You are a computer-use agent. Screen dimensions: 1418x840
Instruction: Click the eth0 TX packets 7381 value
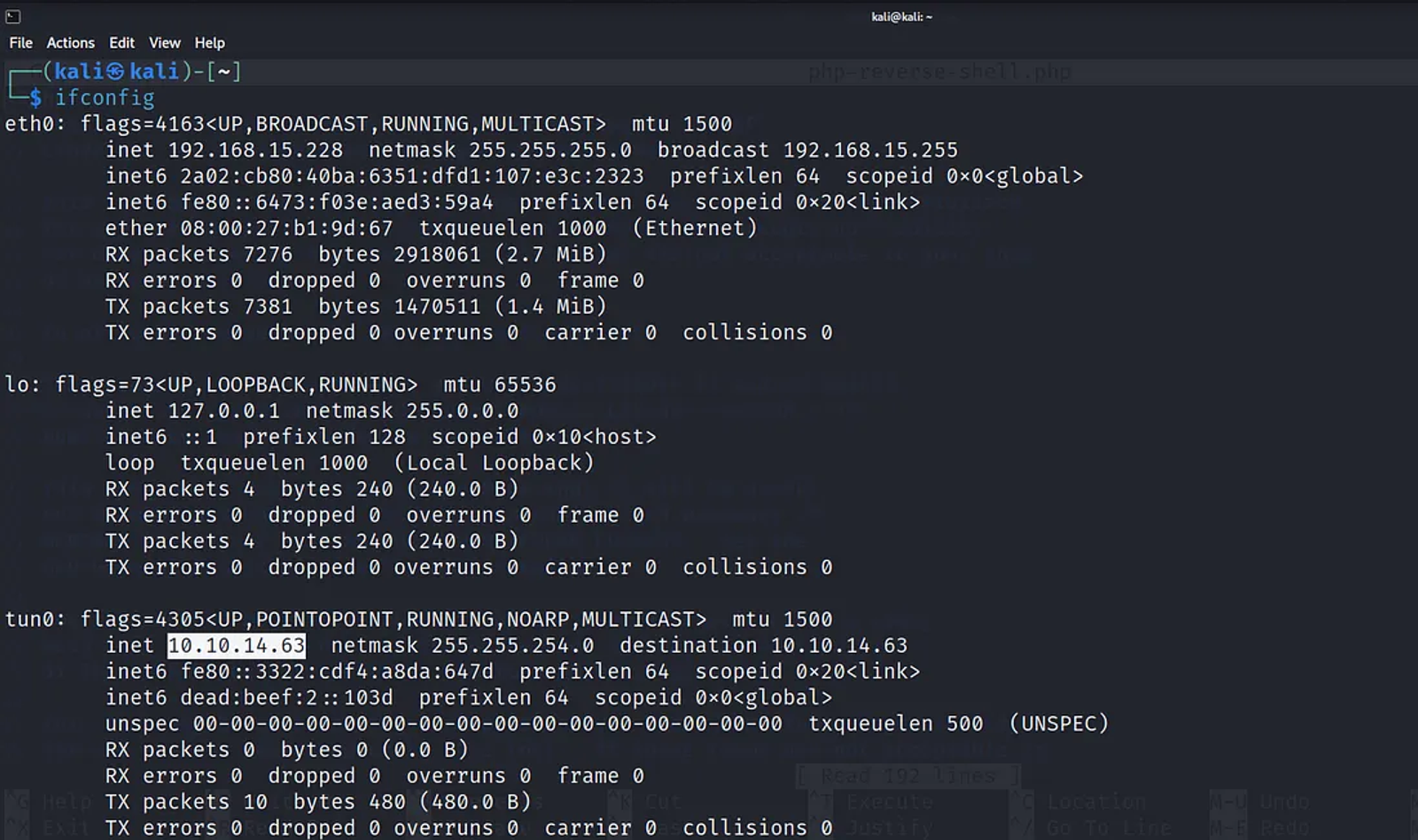pos(268,307)
